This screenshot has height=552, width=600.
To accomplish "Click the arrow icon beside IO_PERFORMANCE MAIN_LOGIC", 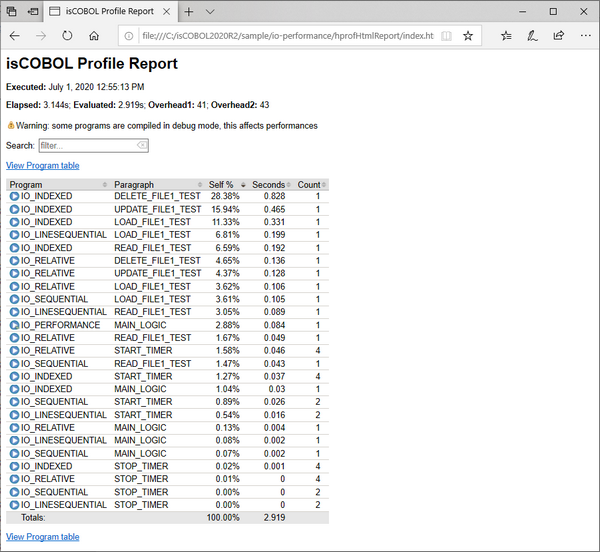I will pyautogui.click(x=14, y=325).
